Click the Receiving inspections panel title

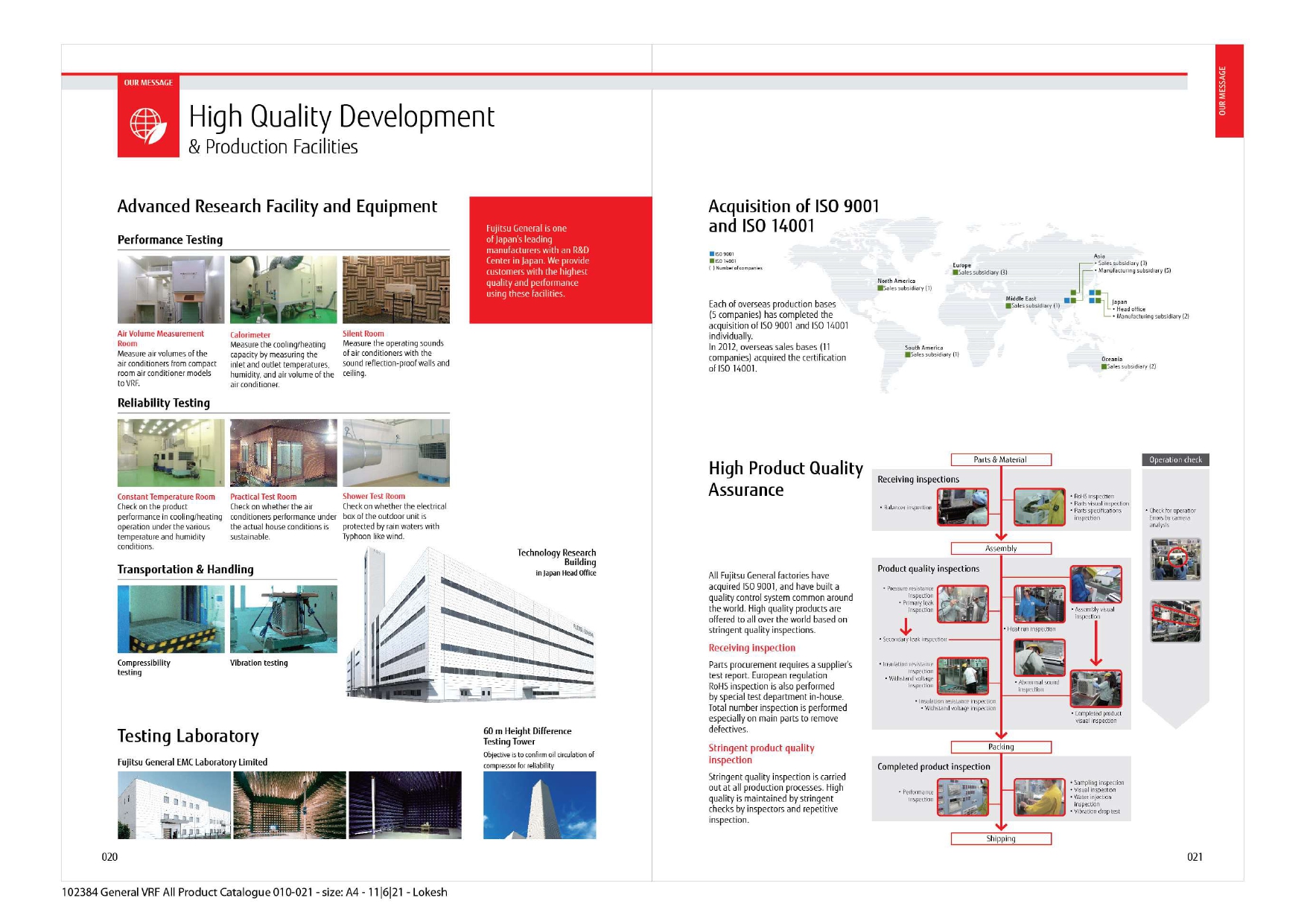pos(918,479)
